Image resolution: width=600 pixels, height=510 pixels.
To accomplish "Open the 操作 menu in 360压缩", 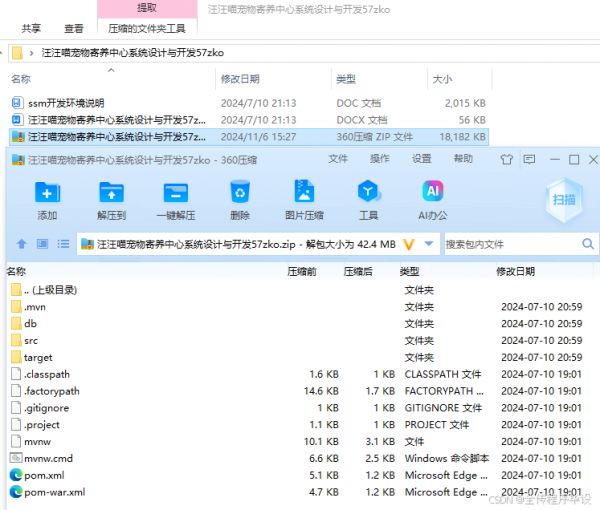I will [380, 159].
